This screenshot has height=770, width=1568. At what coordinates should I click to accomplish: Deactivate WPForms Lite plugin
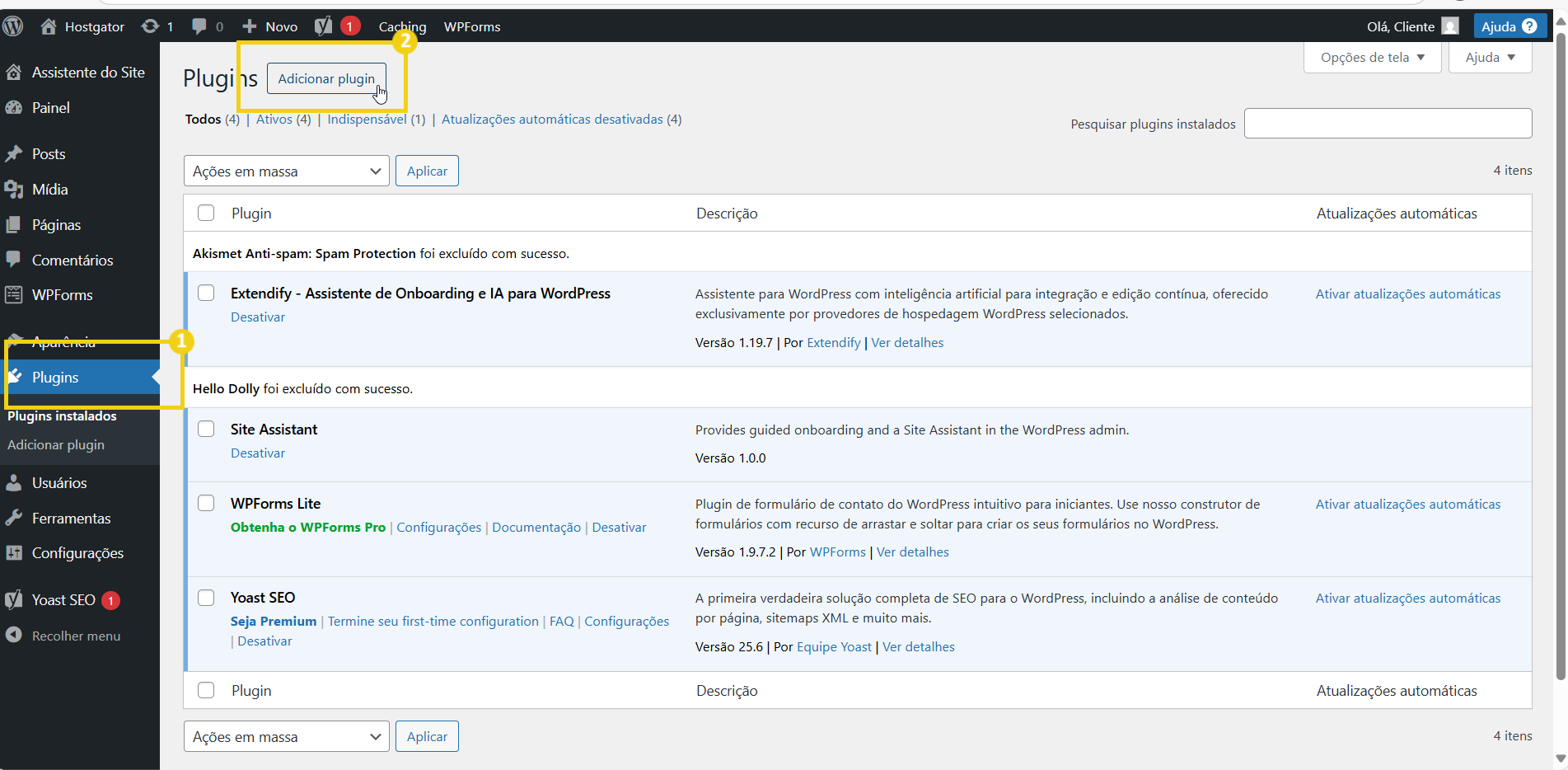619,528
